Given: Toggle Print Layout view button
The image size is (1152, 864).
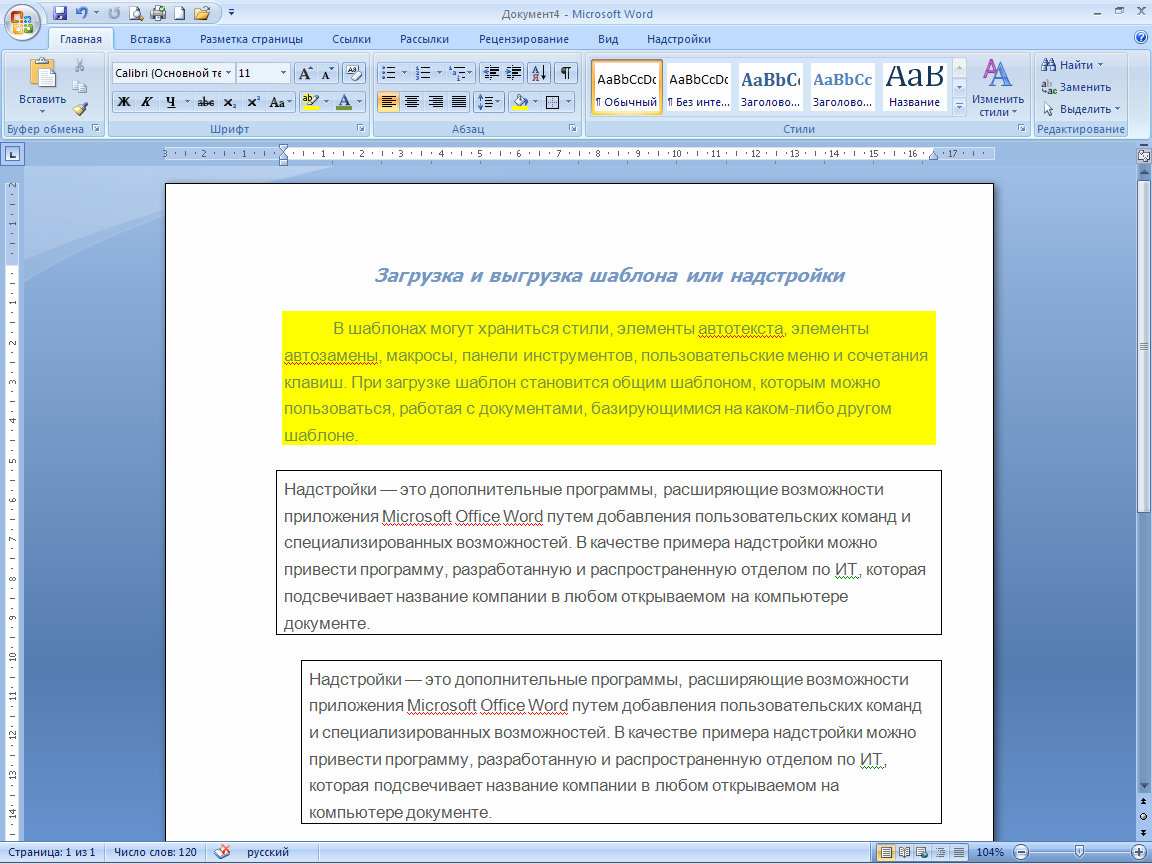Looking at the screenshot, I should click(887, 852).
